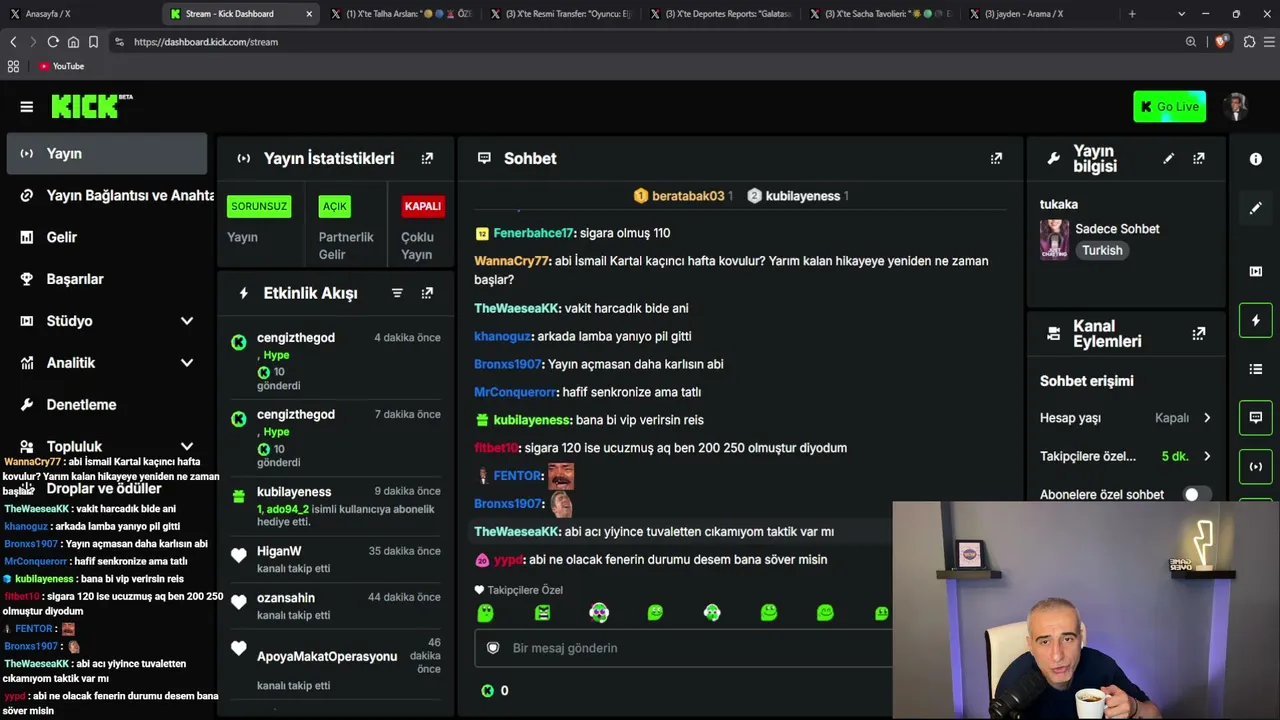The width and height of the screenshot is (1280, 720).
Task: Expand the Stüdyo sidebar section
Action: [187, 321]
